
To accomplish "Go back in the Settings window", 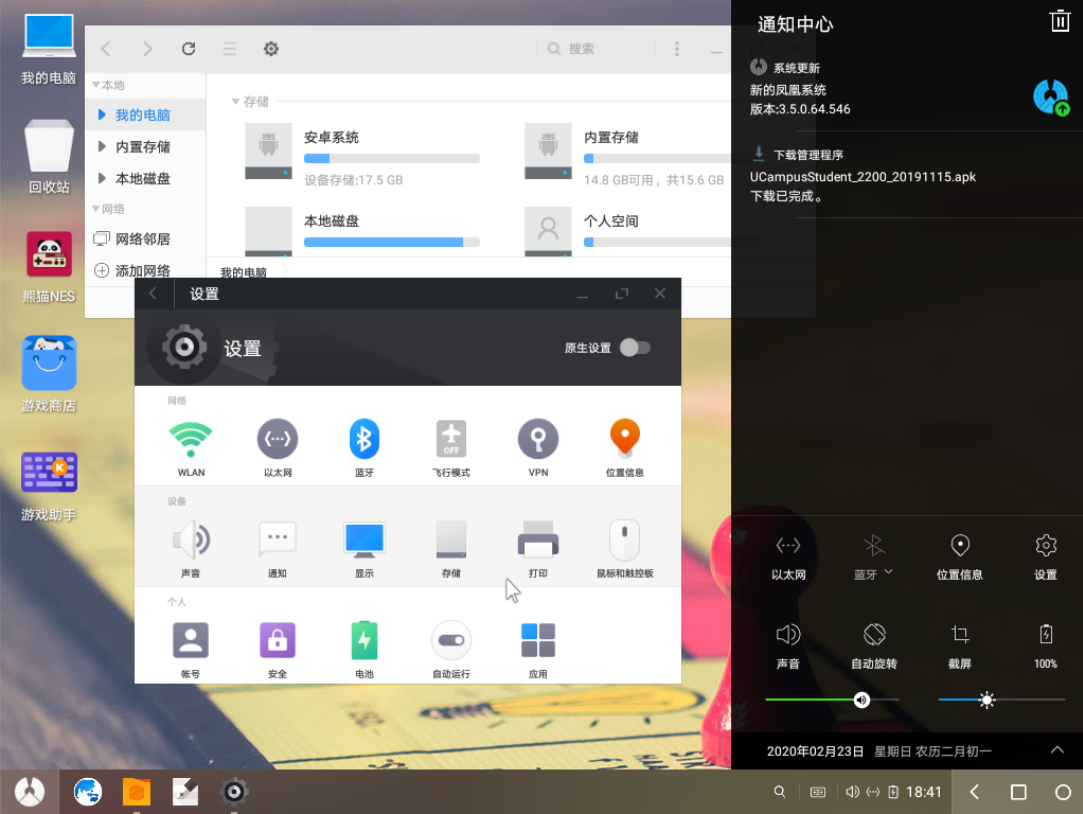I will pyautogui.click(x=153, y=293).
